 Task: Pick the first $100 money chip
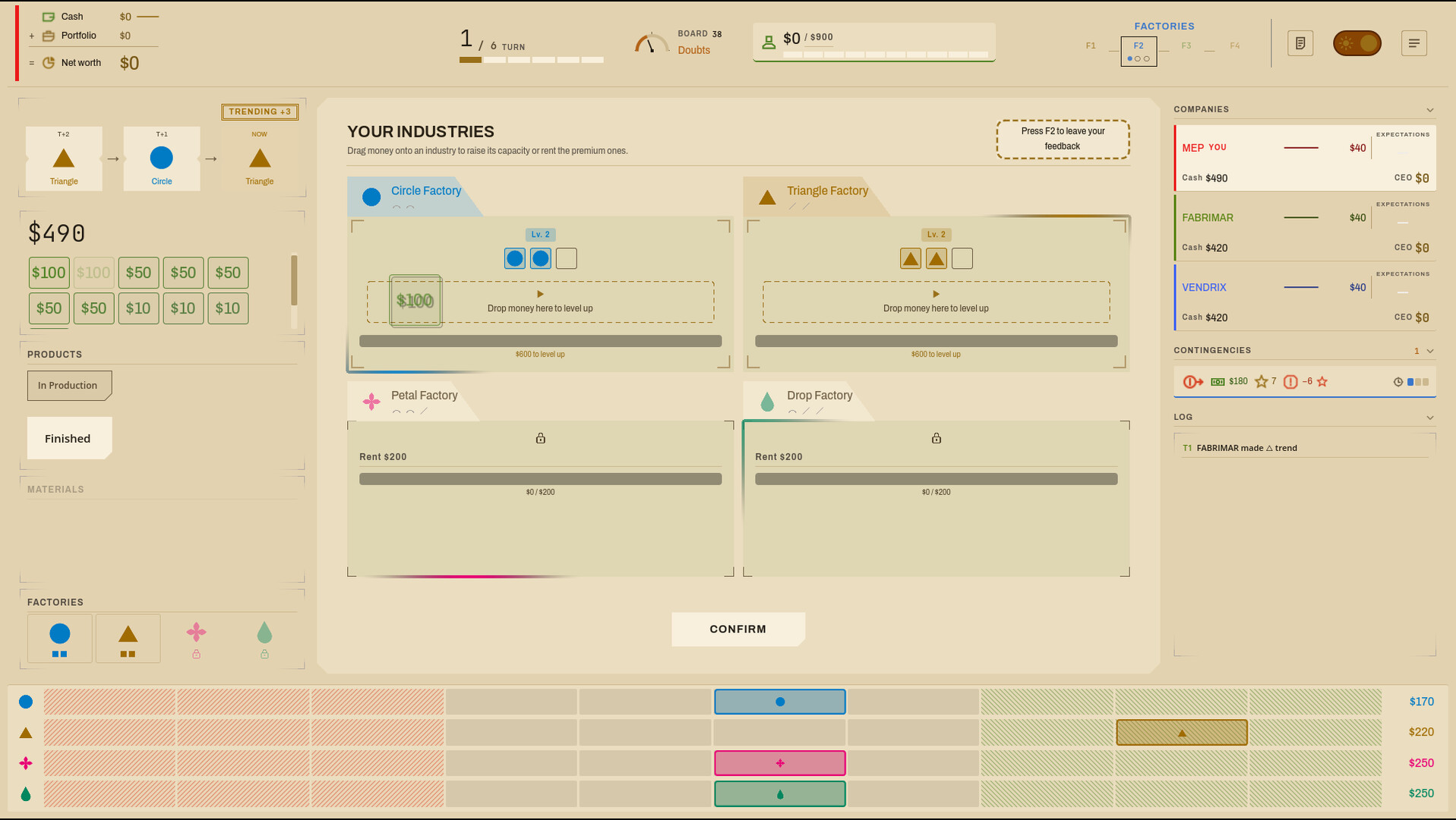[x=49, y=273]
